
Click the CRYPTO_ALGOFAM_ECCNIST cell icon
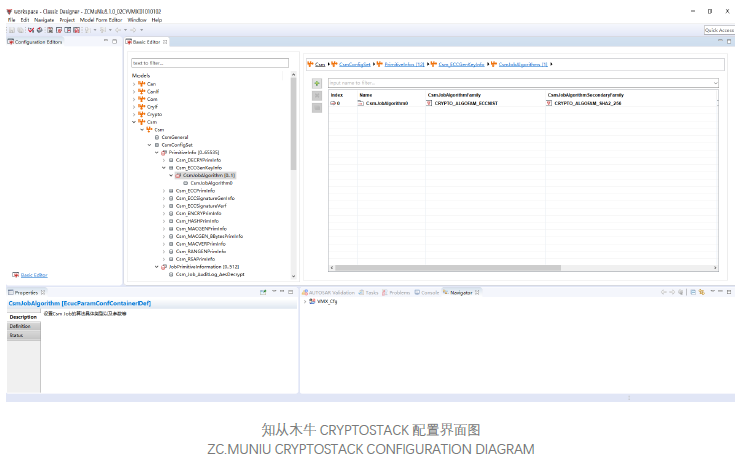(429, 103)
